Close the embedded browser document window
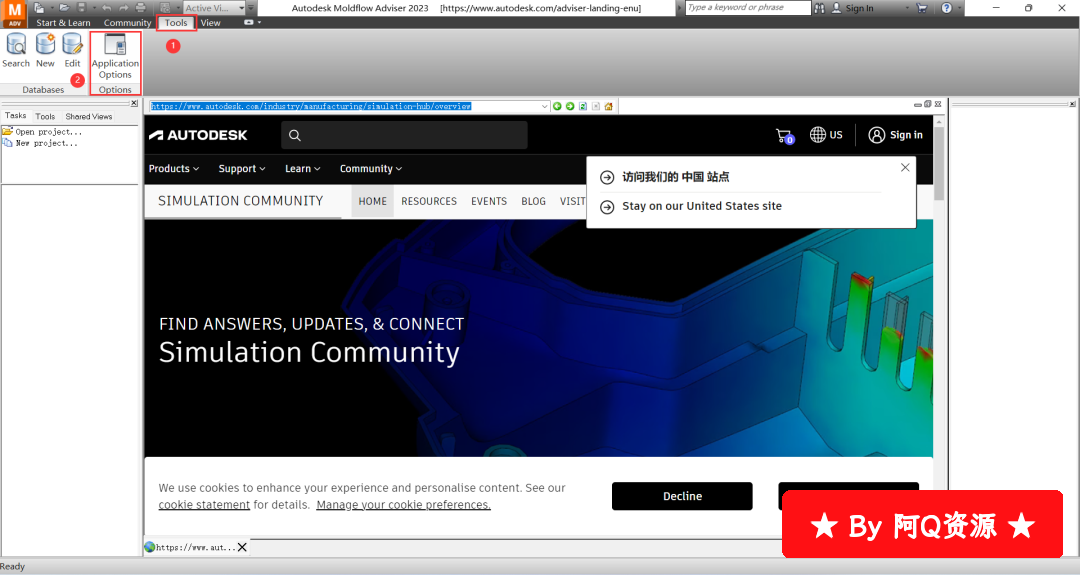The width and height of the screenshot is (1080, 575). coord(938,104)
